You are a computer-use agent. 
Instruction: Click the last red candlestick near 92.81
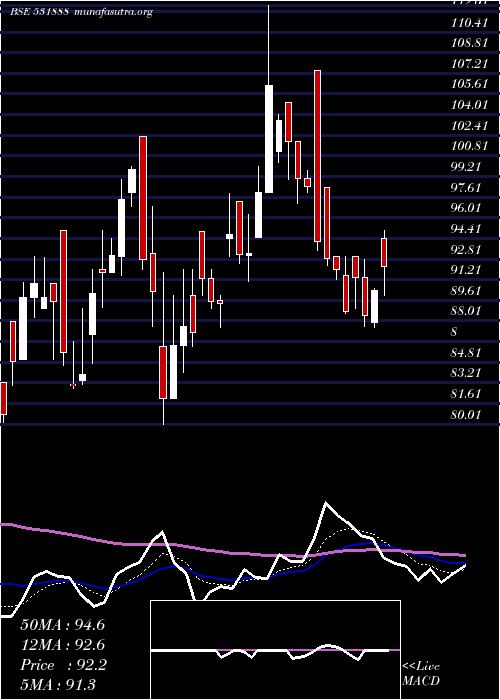click(384, 253)
